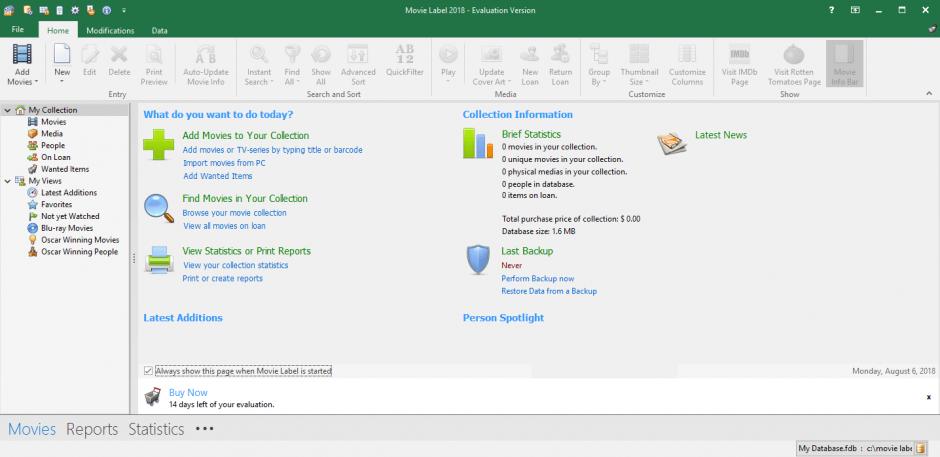Select Wanted Items in the tree
940x457 pixels.
coord(65,169)
